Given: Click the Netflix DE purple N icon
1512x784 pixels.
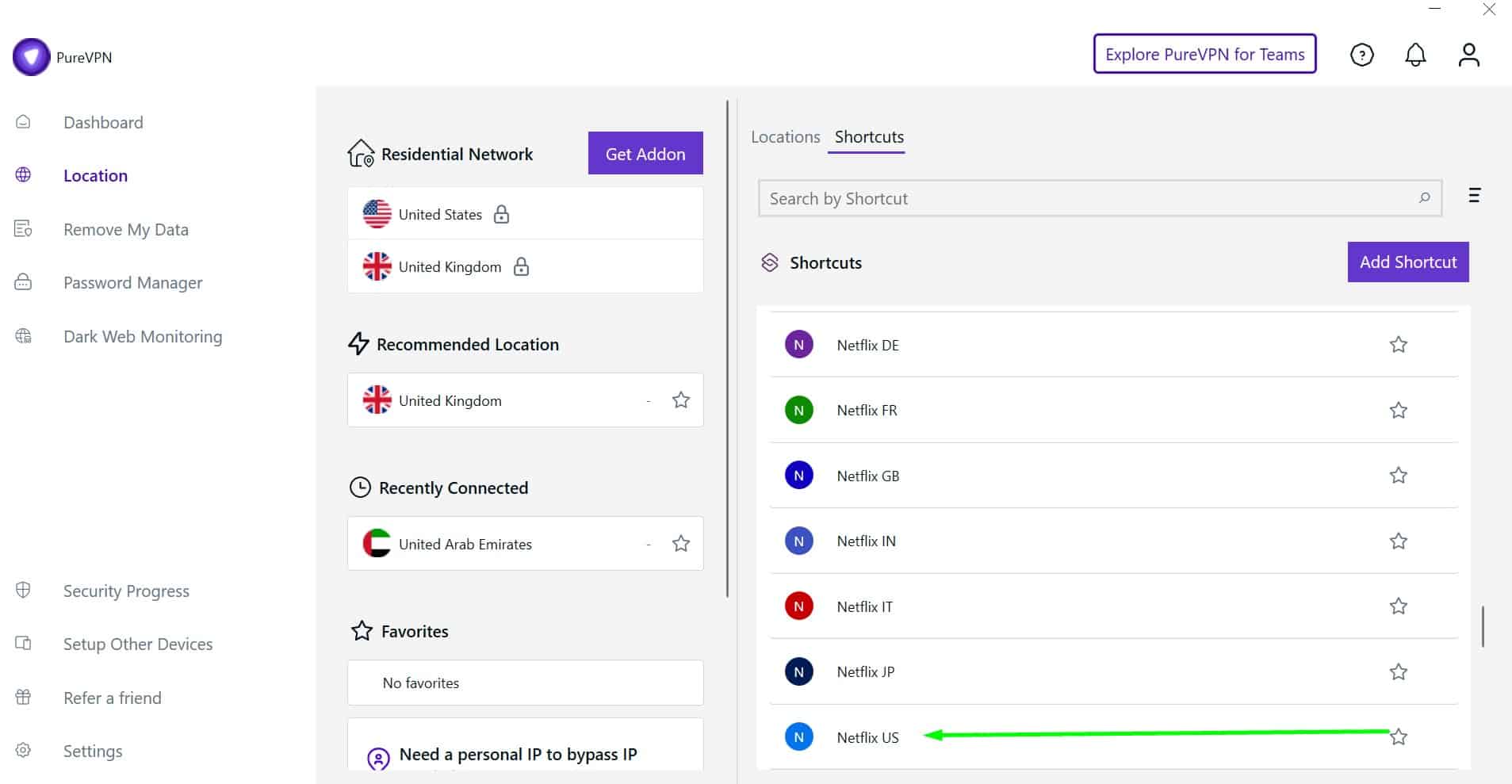Looking at the screenshot, I should coord(798,345).
